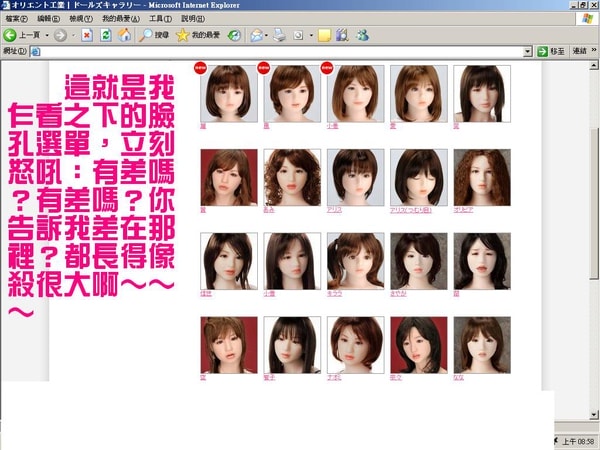
Task: Follow the アリス(つむり目) link
Action: tap(411, 210)
